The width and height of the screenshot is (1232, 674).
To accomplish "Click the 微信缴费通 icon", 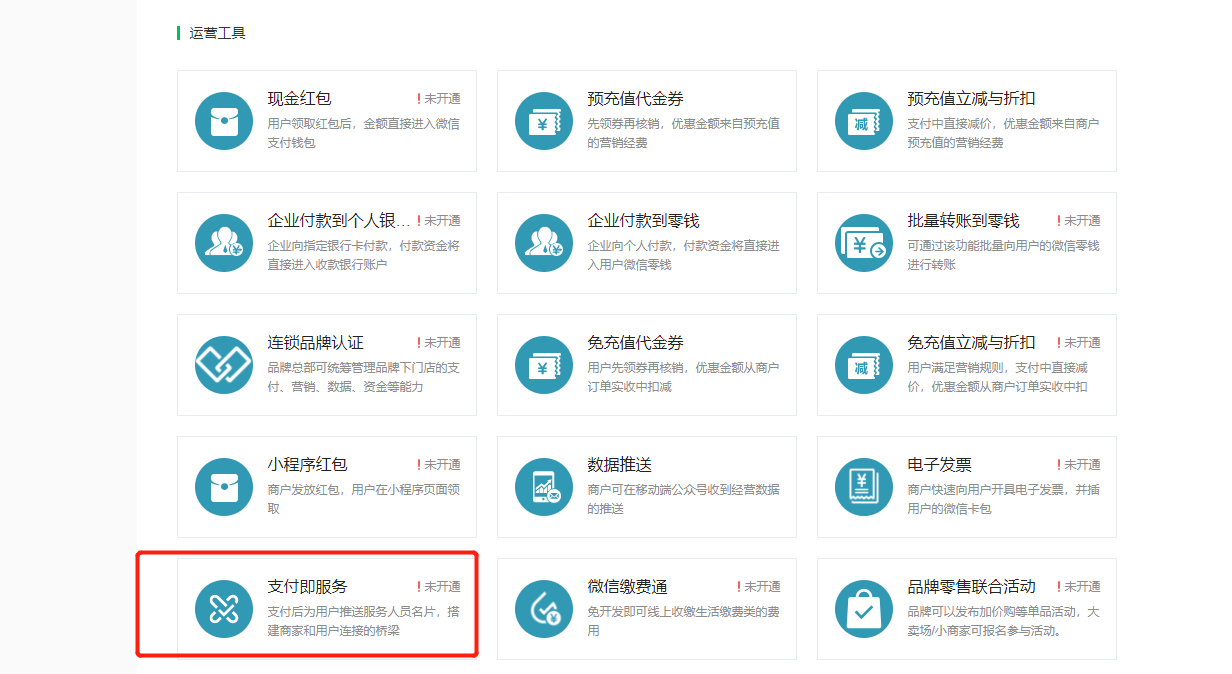I will tap(544, 609).
